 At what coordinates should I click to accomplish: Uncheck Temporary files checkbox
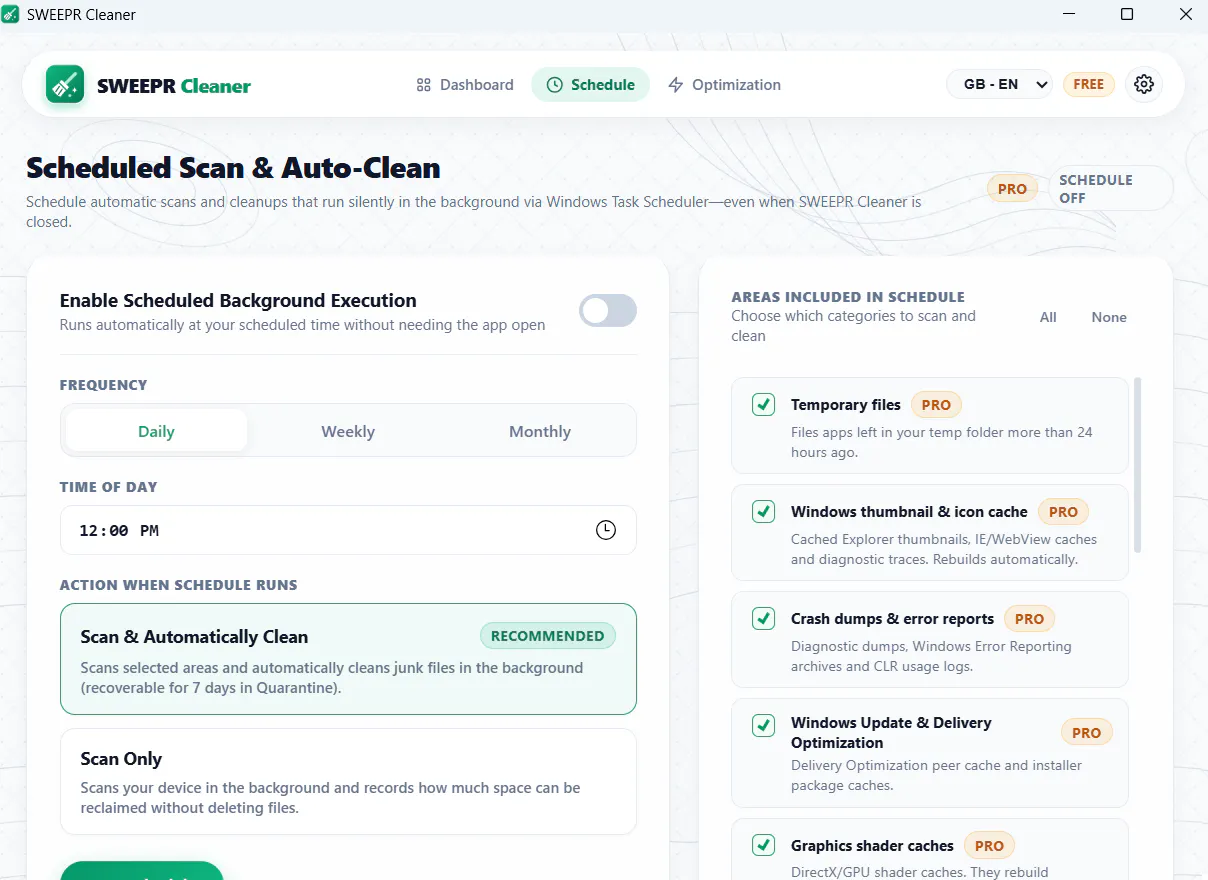pos(763,405)
